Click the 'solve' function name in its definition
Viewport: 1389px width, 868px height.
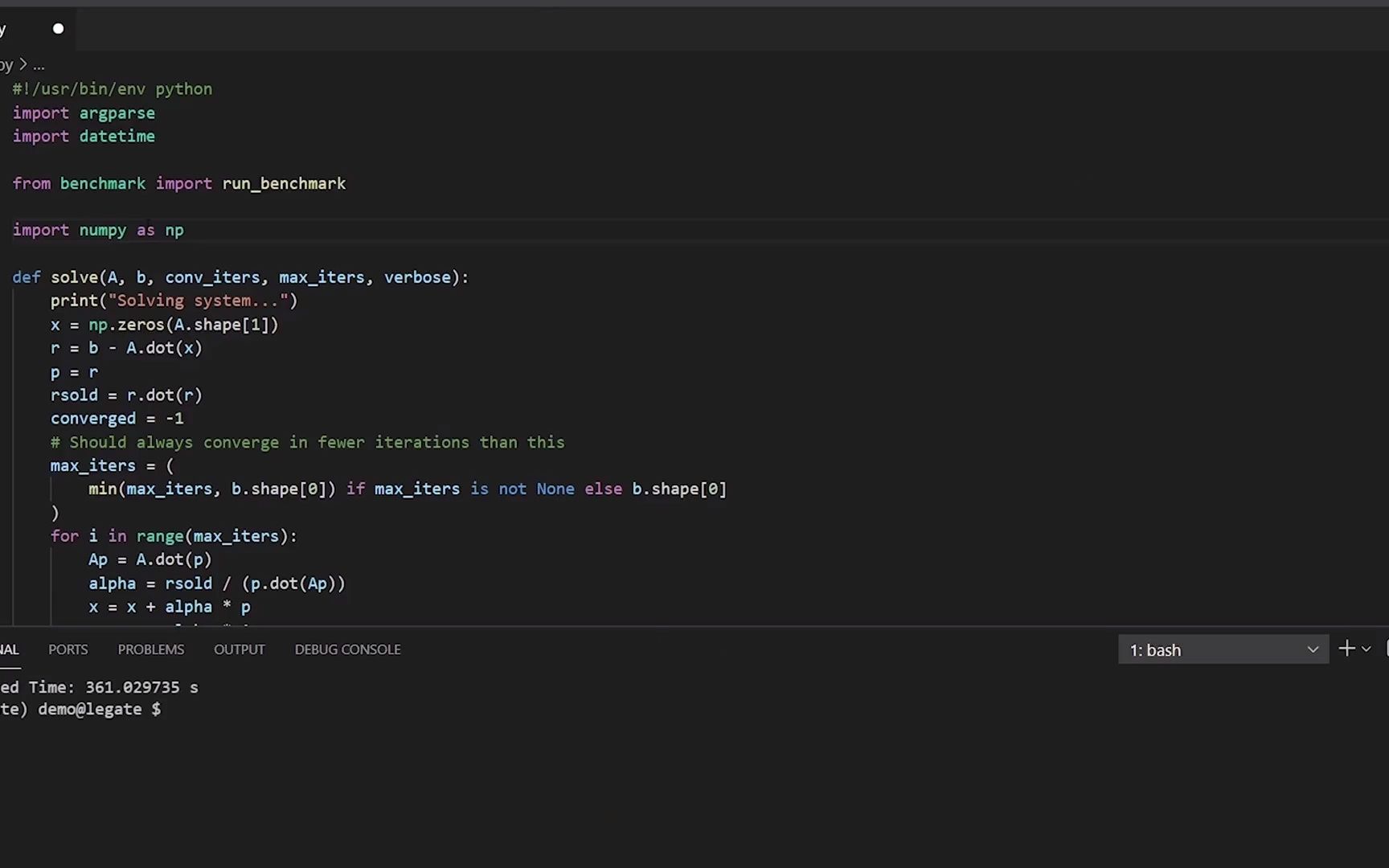pos(74,277)
